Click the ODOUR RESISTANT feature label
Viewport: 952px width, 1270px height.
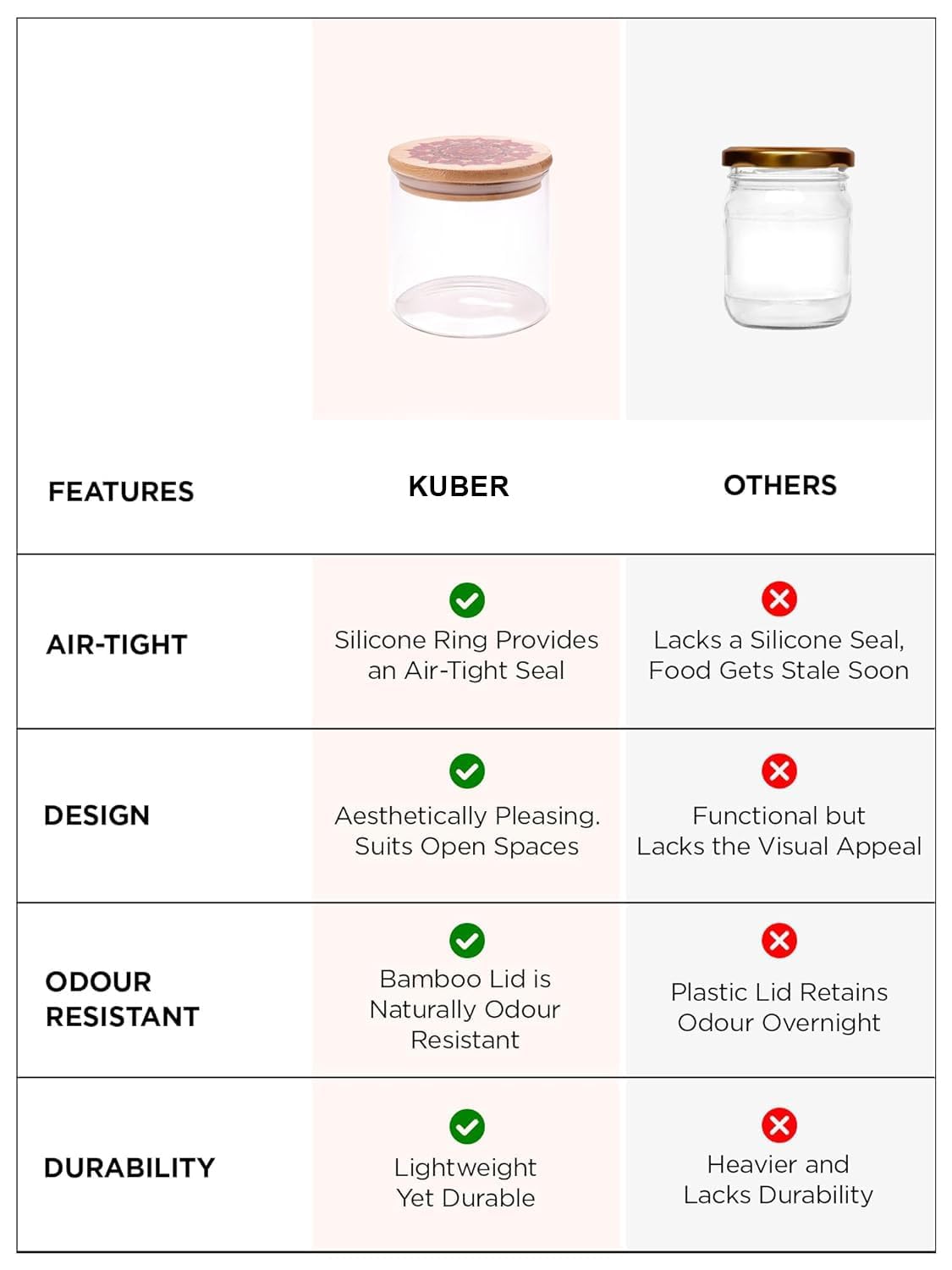(122, 999)
